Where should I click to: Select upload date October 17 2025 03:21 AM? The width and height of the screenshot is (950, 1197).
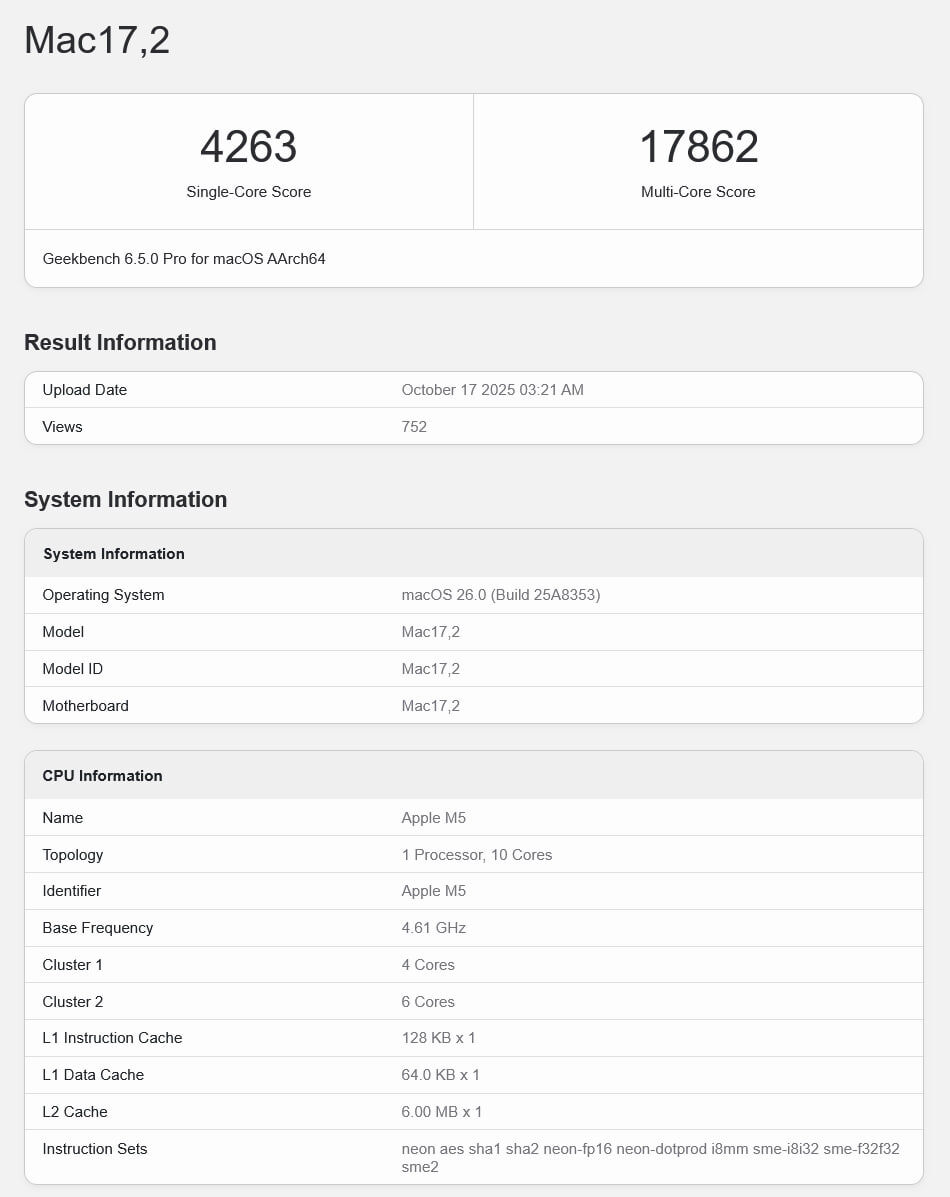493,390
